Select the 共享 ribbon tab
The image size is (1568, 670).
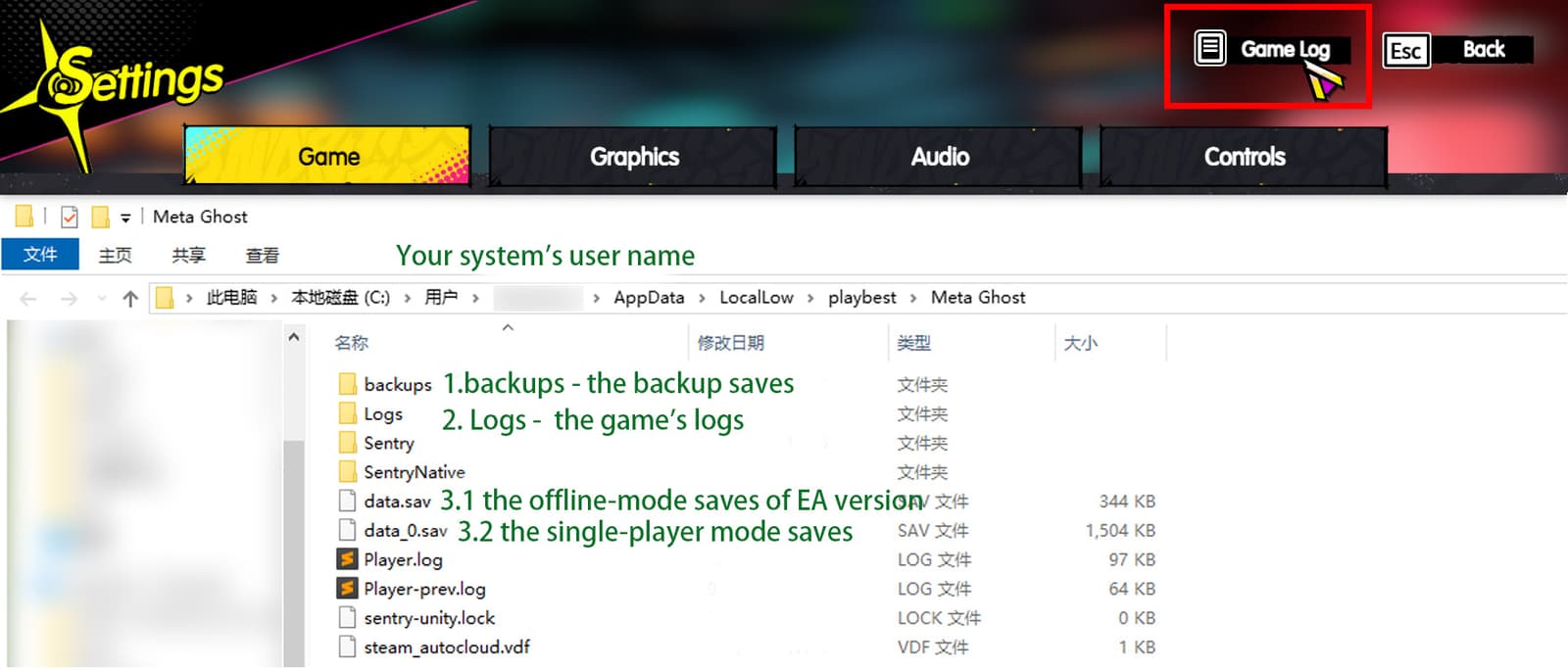pos(188,255)
